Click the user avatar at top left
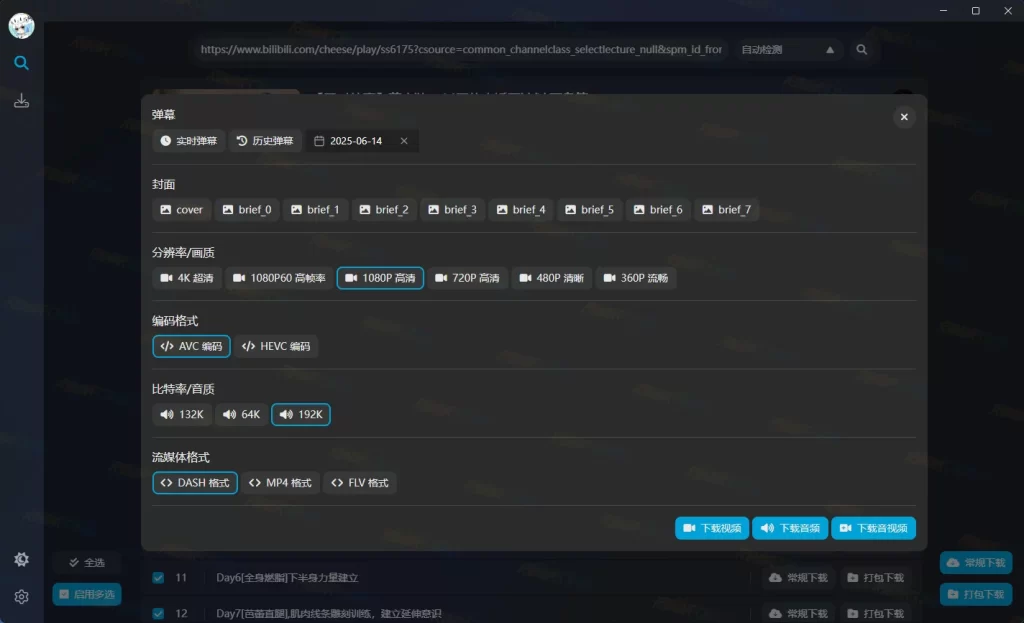The width and height of the screenshot is (1024, 623). pos(21,25)
